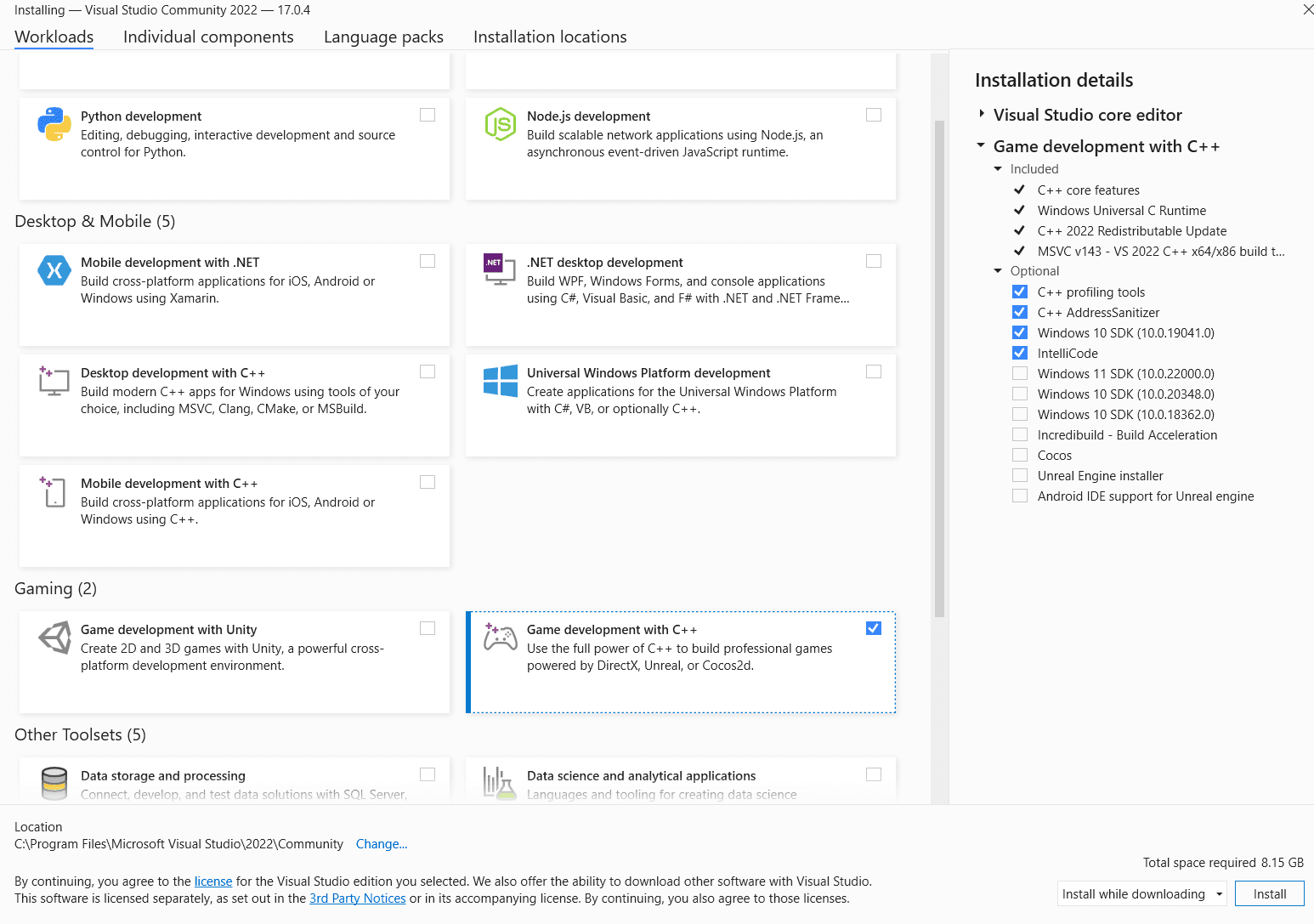Click the workloads list vertical scrollbar
This screenshot has height=924, width=1314.
[938, 367]
